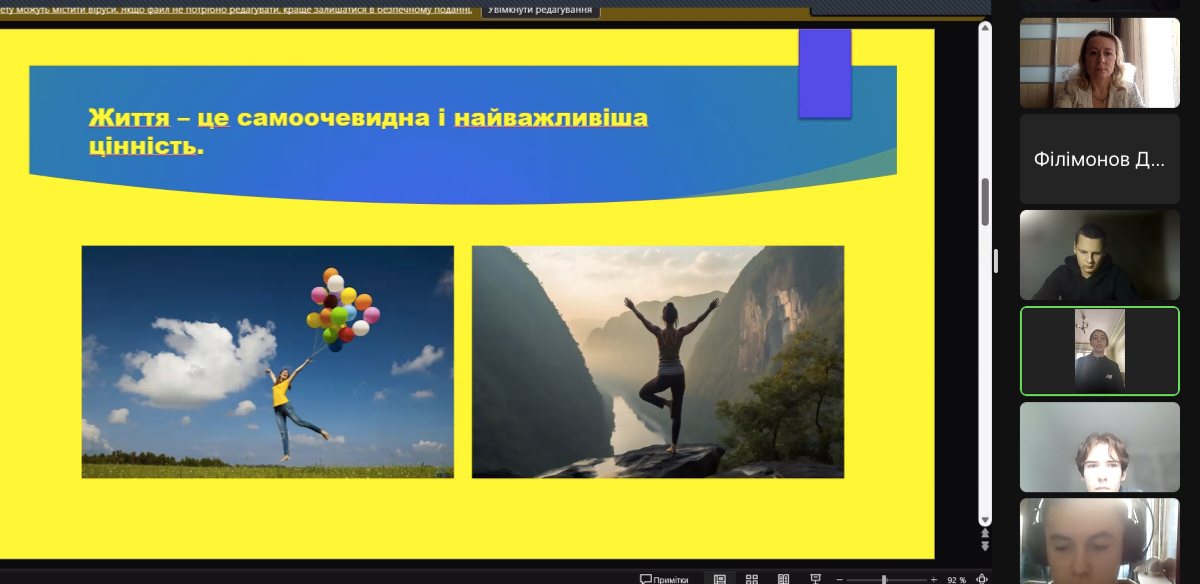Go to previous slide using double-up arrow

click(984, 534)
